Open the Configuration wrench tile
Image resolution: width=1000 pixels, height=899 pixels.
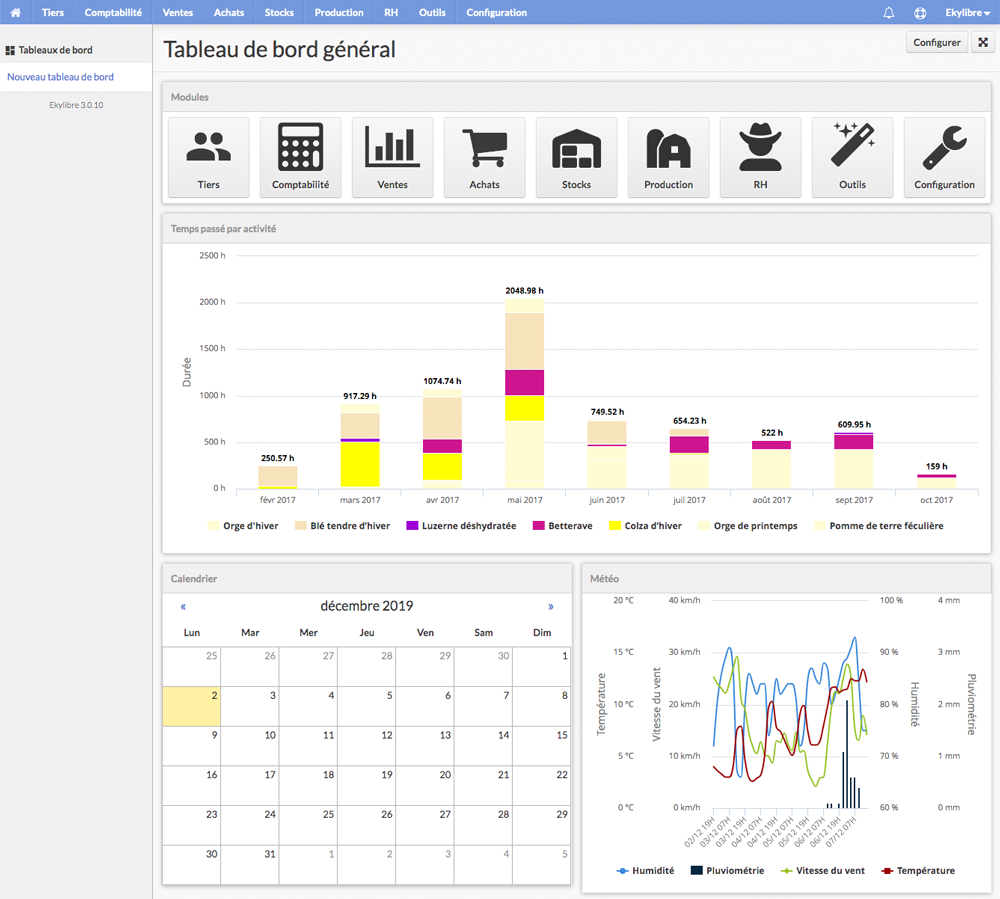(x=945, y=157)
